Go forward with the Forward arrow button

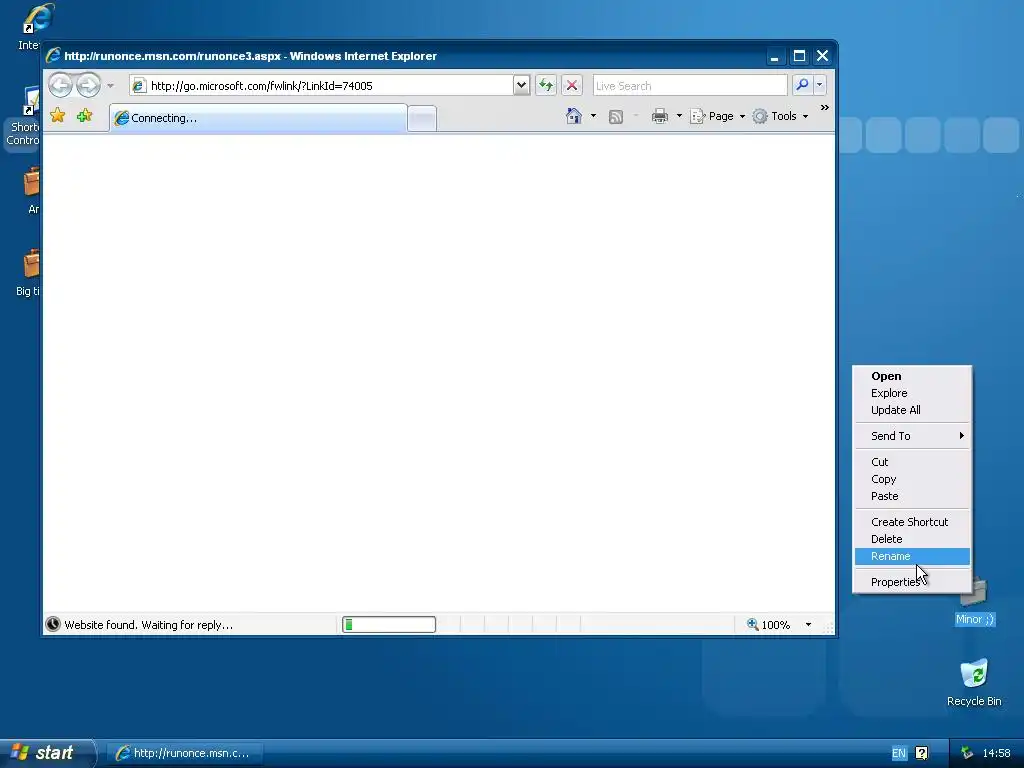(x=88, y=85)
